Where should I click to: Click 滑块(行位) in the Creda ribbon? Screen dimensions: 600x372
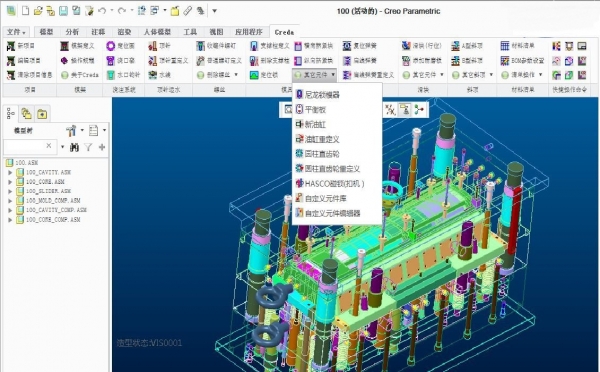coord(422,46)
